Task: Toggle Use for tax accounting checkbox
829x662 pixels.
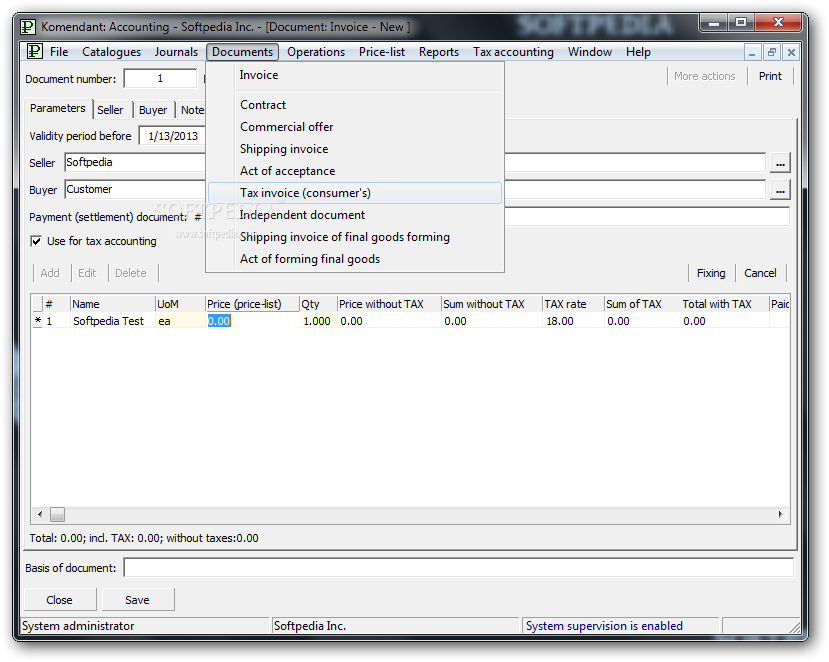Action: click(x=36, y=241)
